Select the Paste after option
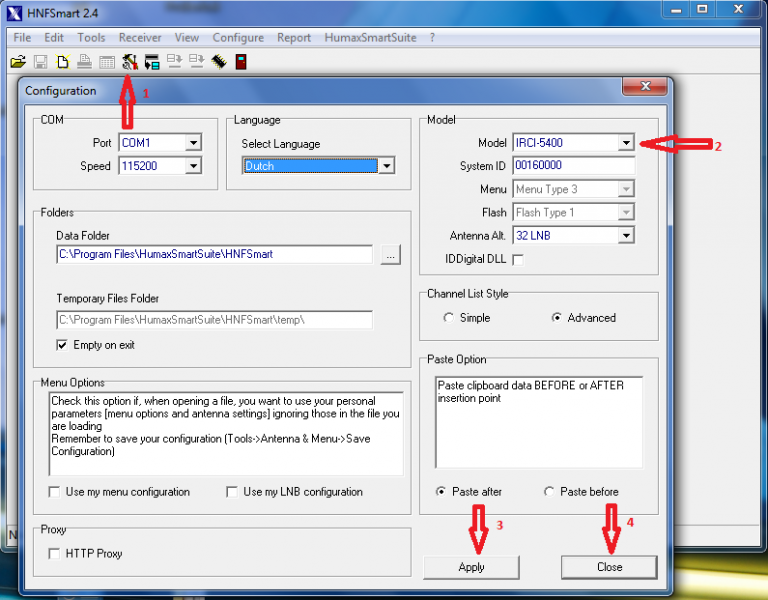768x600 pixels. (441, 491)
